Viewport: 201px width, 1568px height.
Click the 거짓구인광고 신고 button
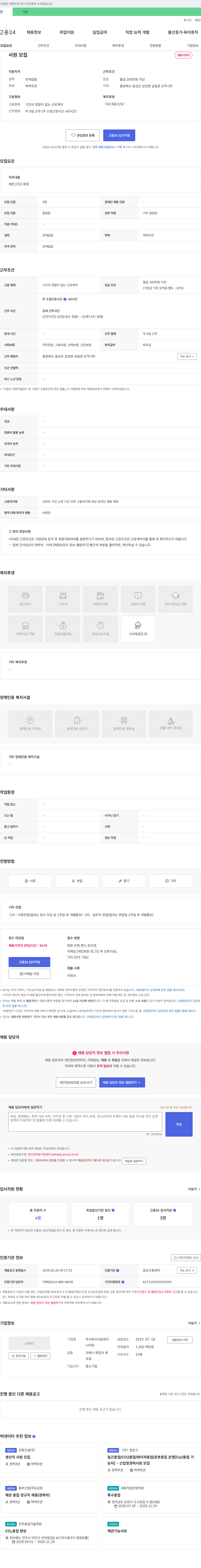[x=185, y=1257]
